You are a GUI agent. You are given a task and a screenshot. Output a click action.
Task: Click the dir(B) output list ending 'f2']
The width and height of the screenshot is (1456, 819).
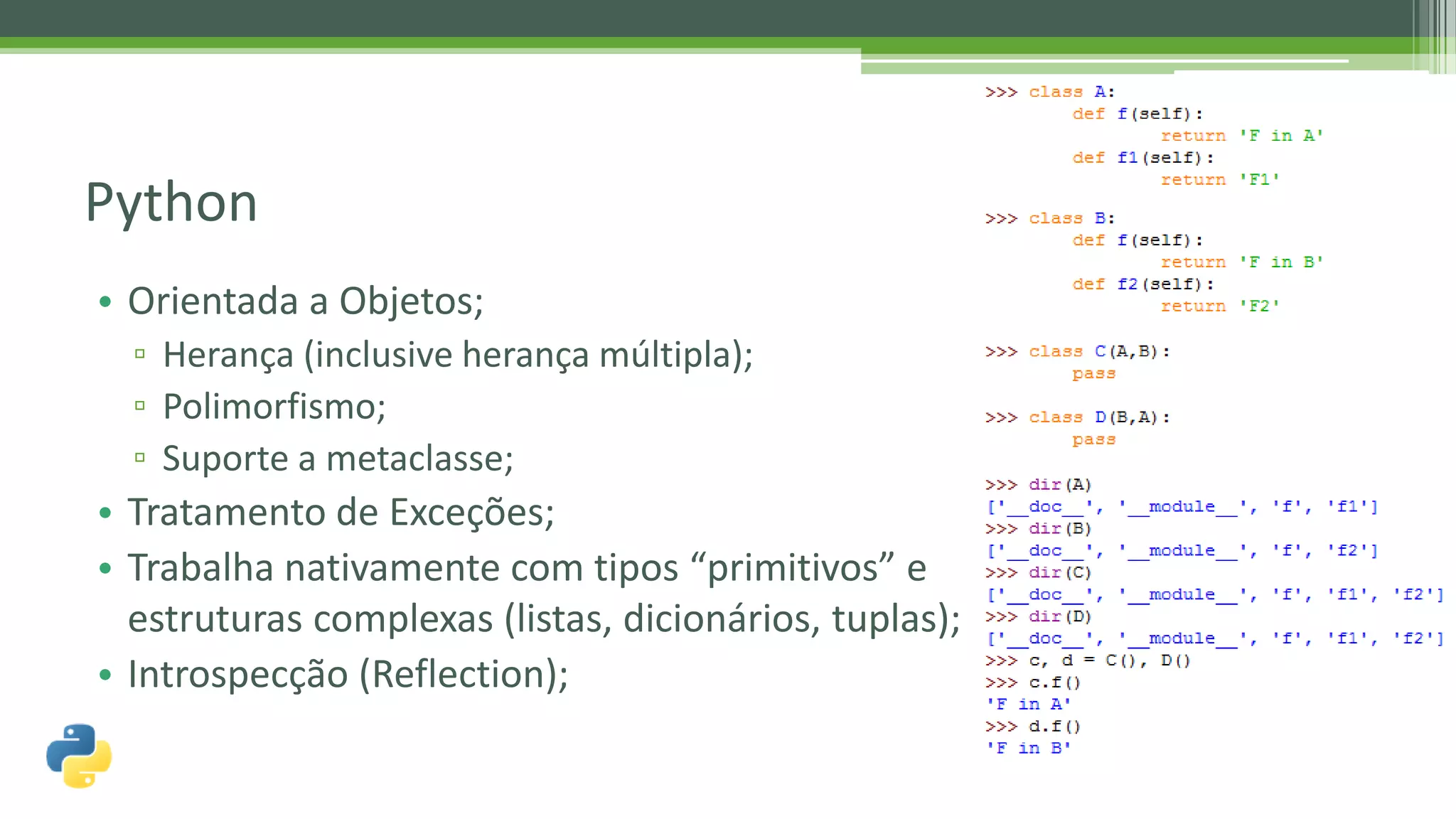click(1182, 551)
